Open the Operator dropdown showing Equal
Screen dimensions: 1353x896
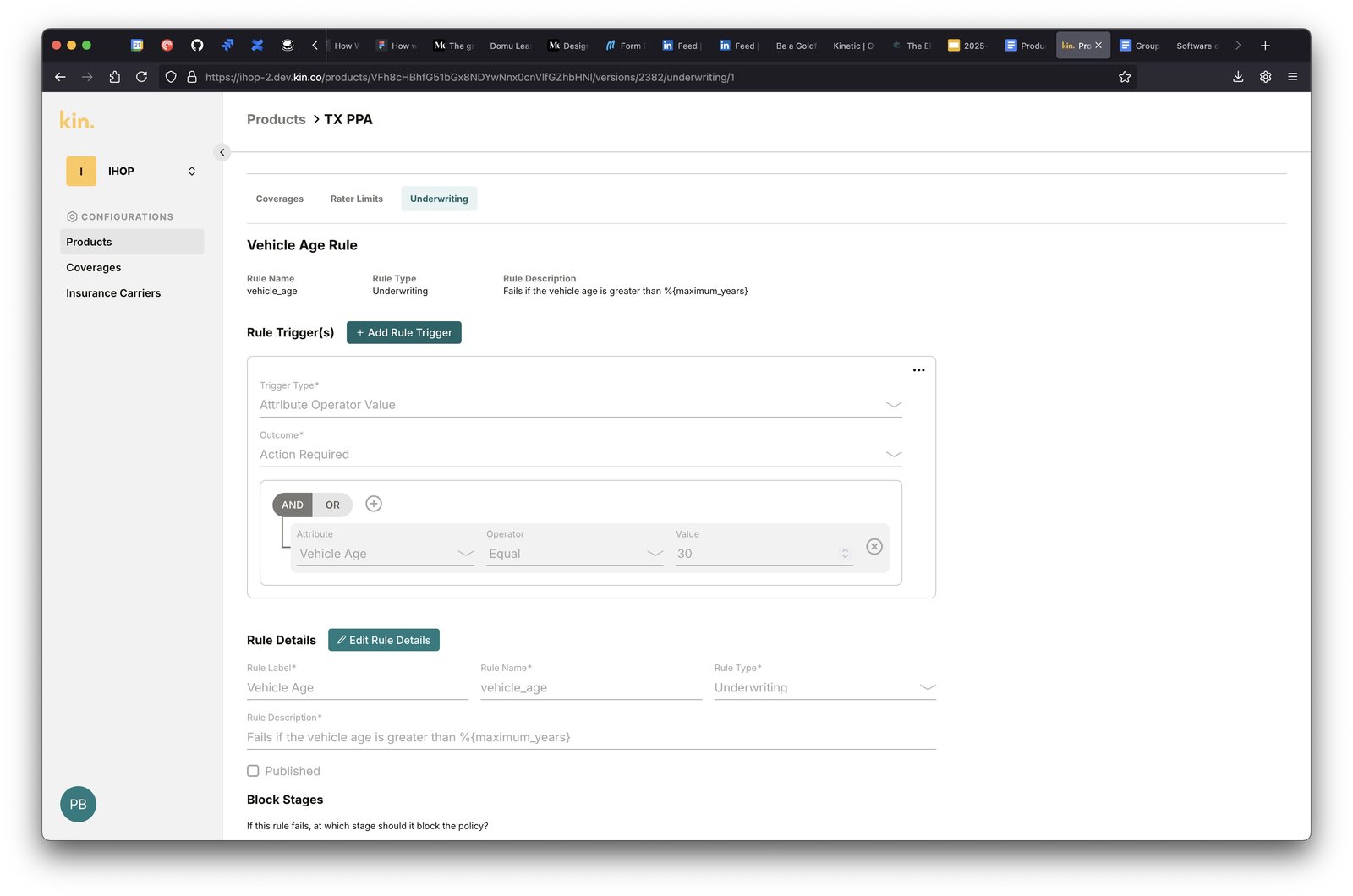click(575, 554)
